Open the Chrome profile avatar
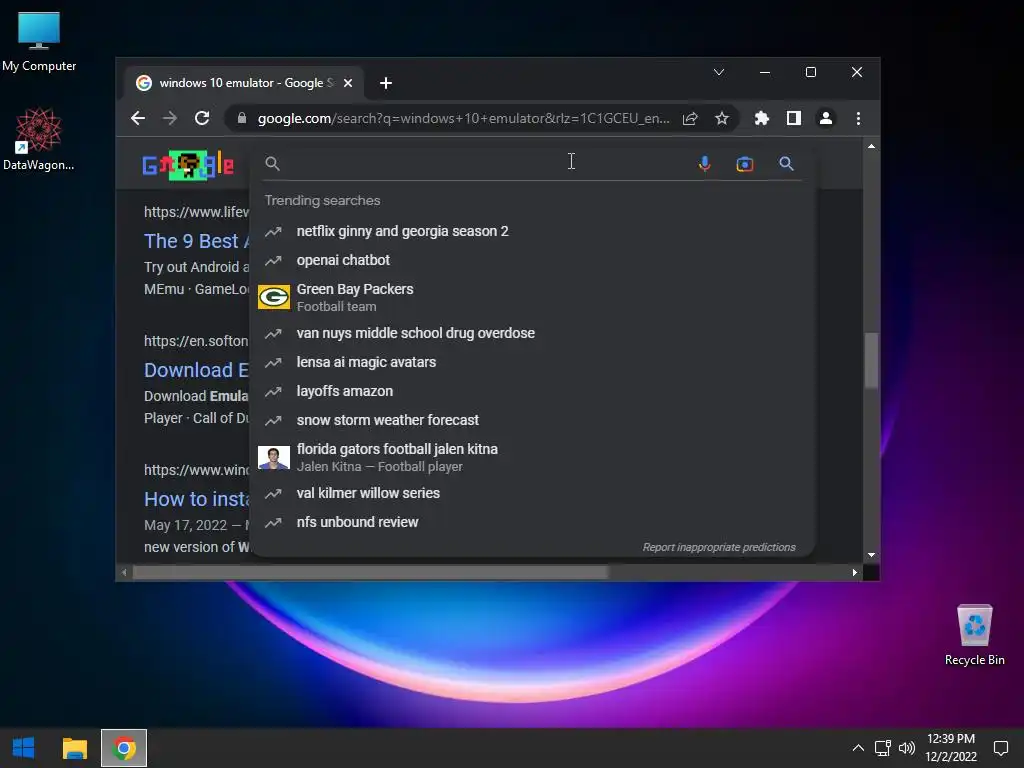The height and width of the screenshot is (768, 1024). [825, 118]
